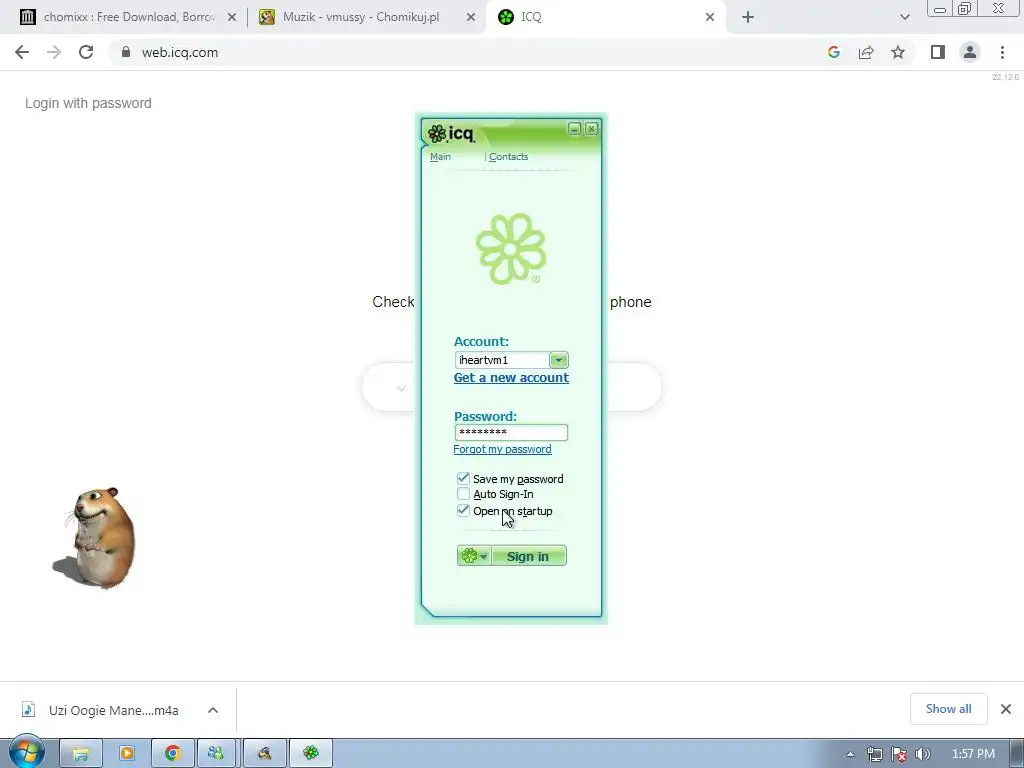Close the ICQ client window
Viewport: 1024px width, 768px height.
pos(591,129)
